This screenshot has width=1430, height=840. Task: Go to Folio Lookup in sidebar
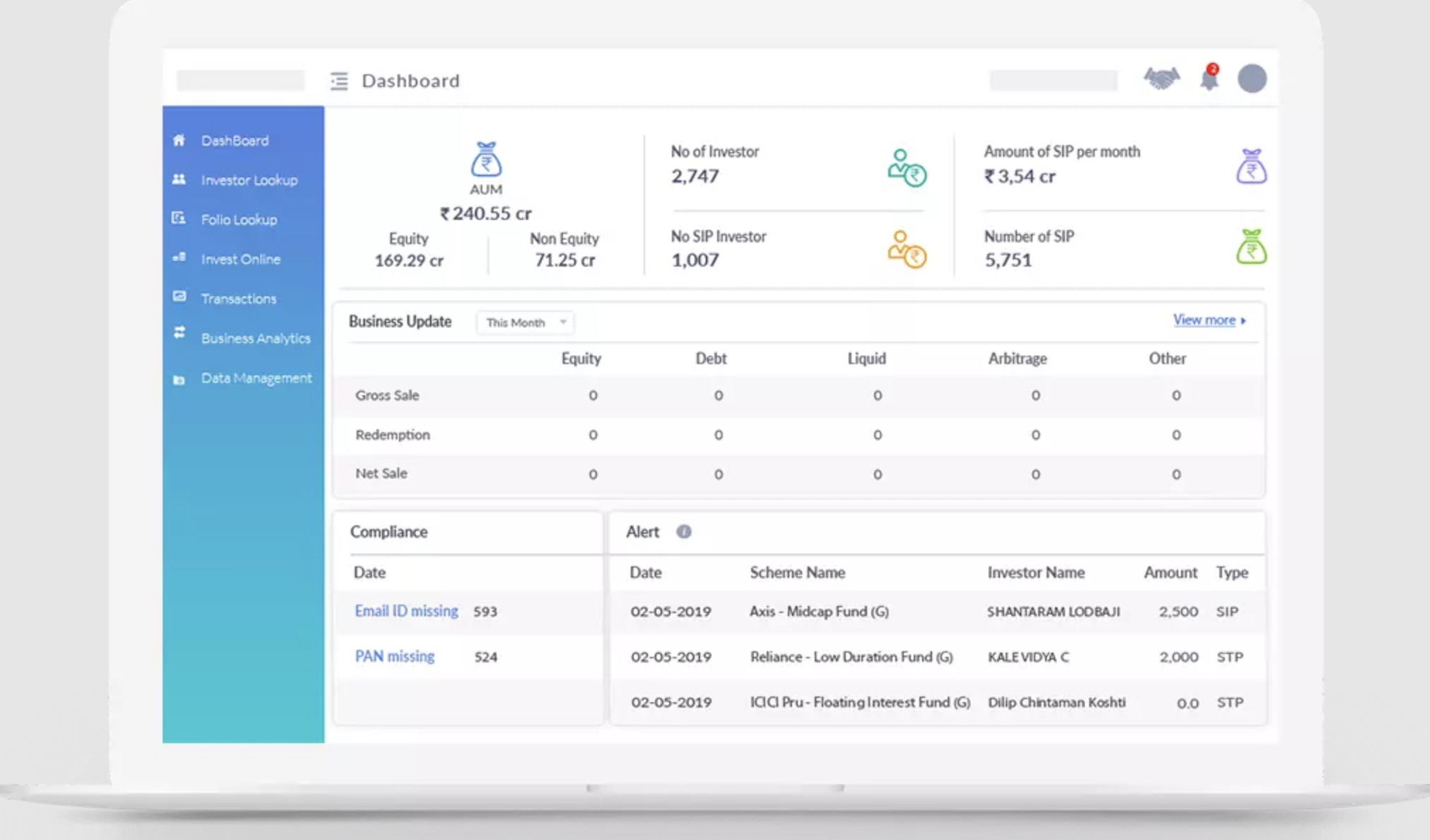tap(239, 220)
